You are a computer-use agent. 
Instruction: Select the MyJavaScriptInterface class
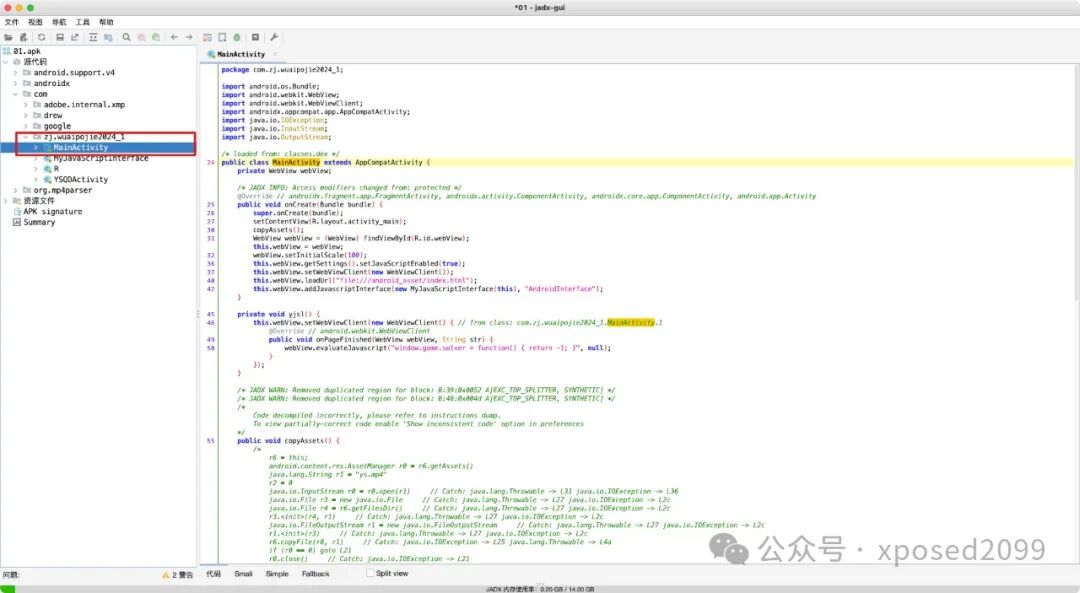[101, 158]
